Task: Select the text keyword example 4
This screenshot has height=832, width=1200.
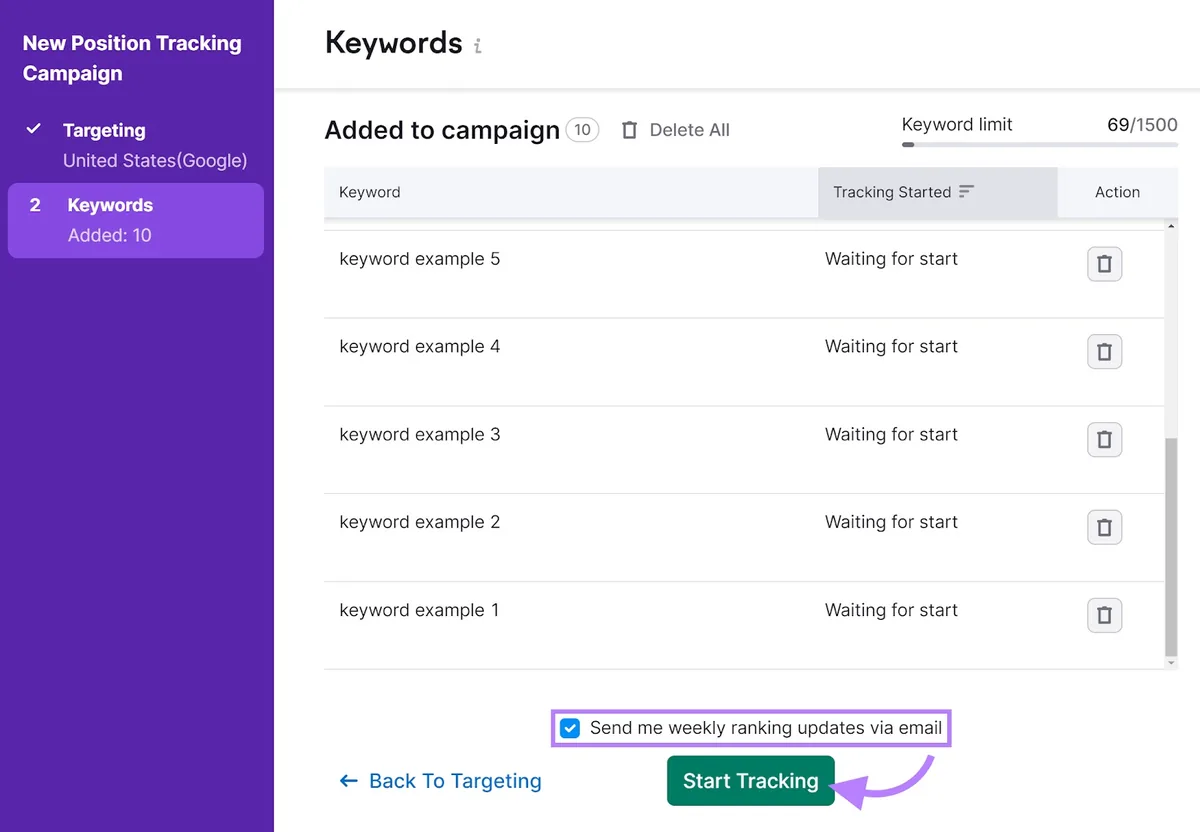Action: 420,347
